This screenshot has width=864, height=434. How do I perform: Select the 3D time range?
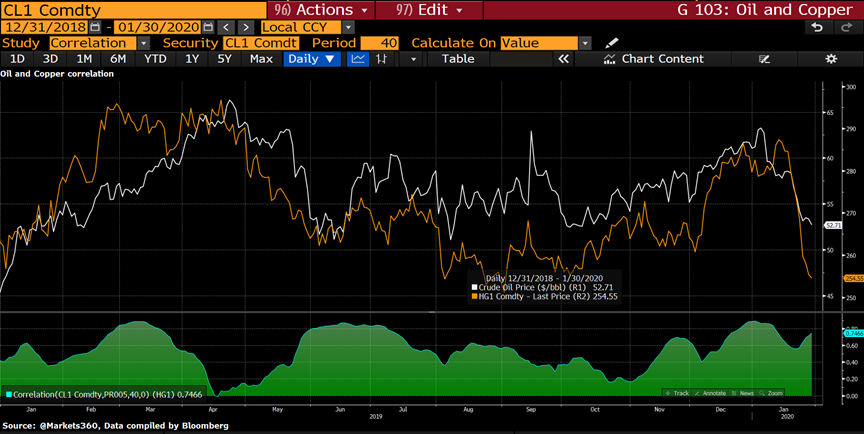coord(50,59)
